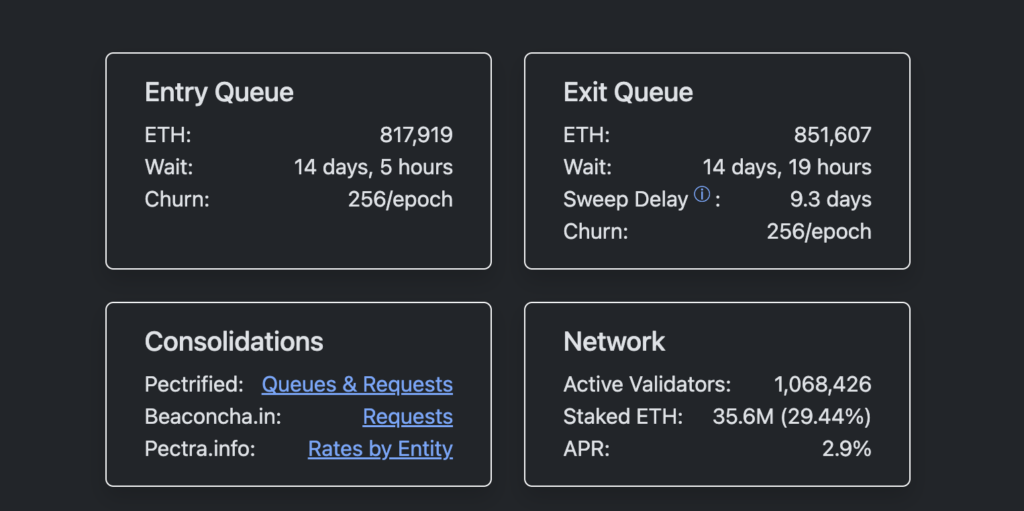Click the Exit Queue heading
This screenshot has height=511, width=1024.
pos(628,93)
